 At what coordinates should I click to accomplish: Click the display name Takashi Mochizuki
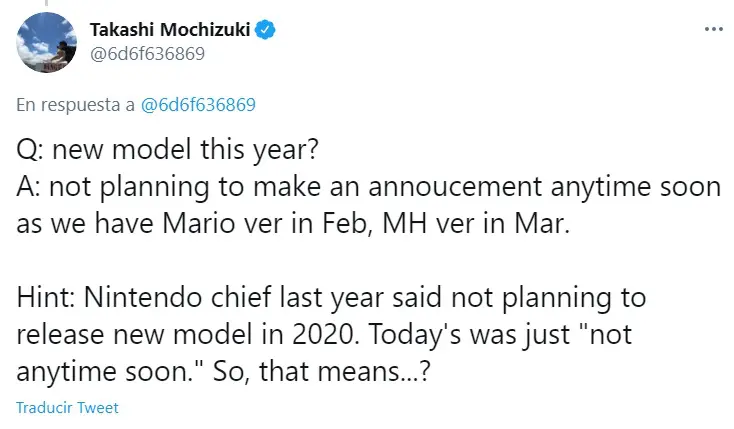tap(170, 30)
